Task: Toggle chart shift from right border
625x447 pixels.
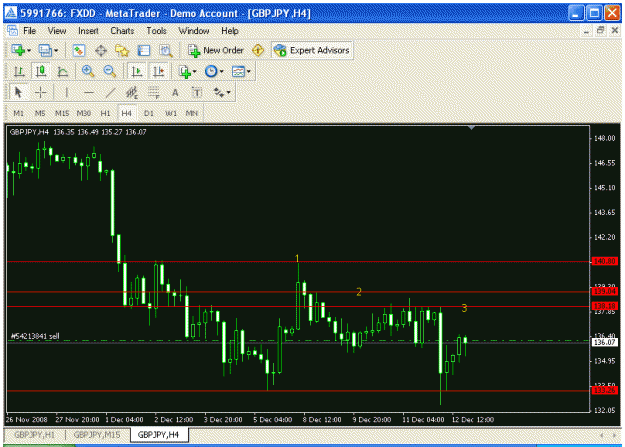Action: [x=159, y=71]
